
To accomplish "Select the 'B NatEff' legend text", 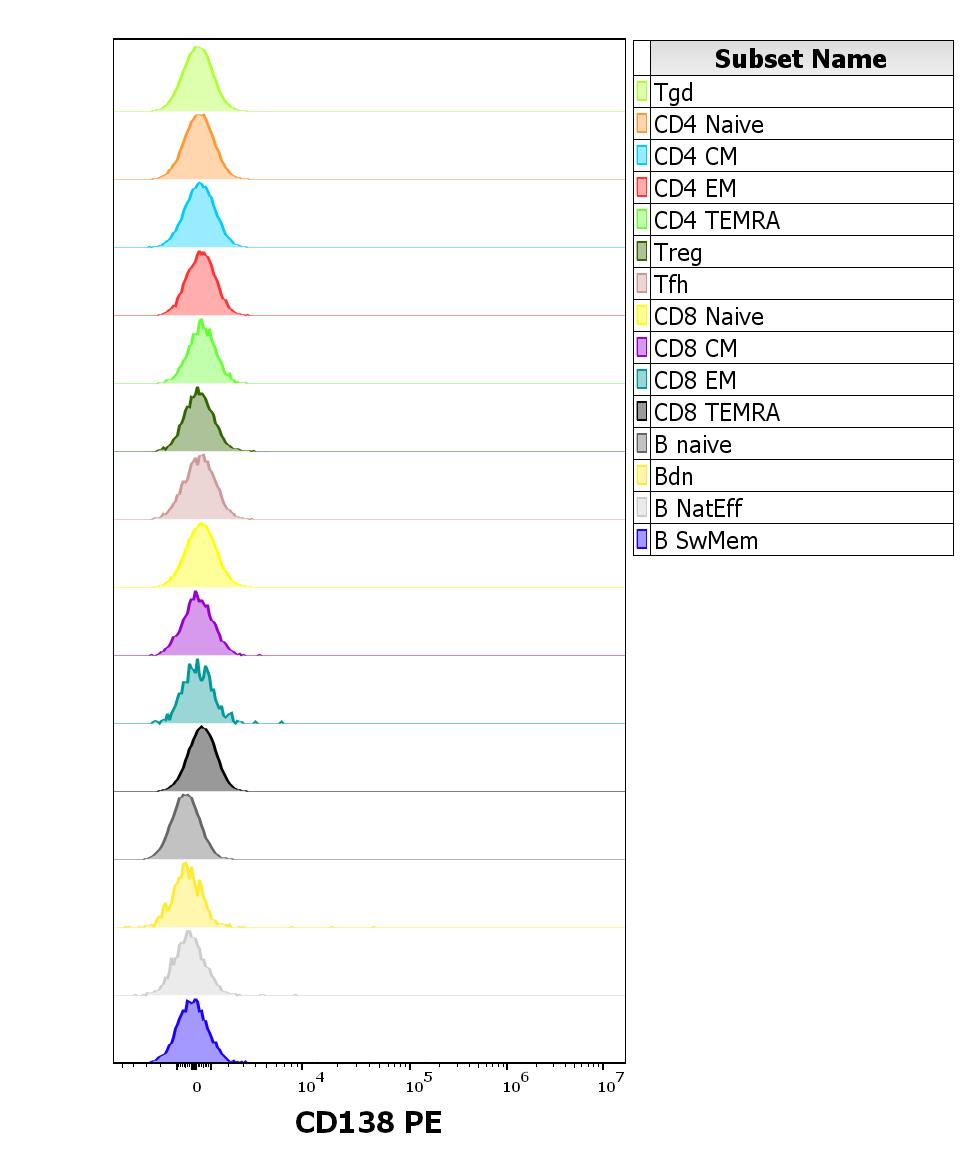I will pyautogui.click(x=698, y=508).
